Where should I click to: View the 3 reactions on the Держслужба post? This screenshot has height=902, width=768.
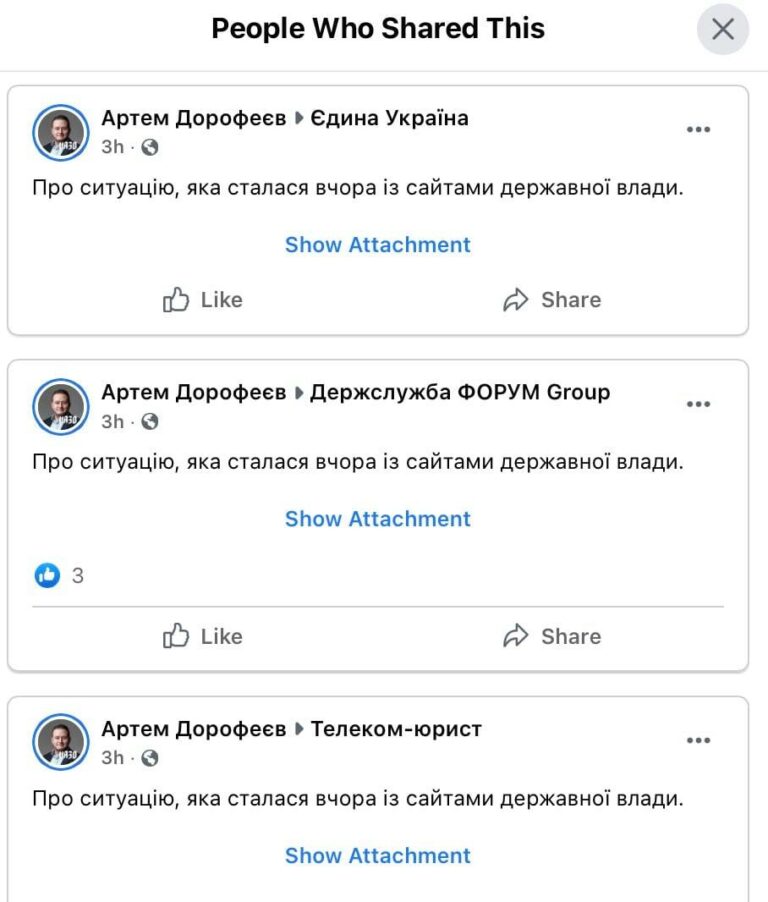point(59,576)
